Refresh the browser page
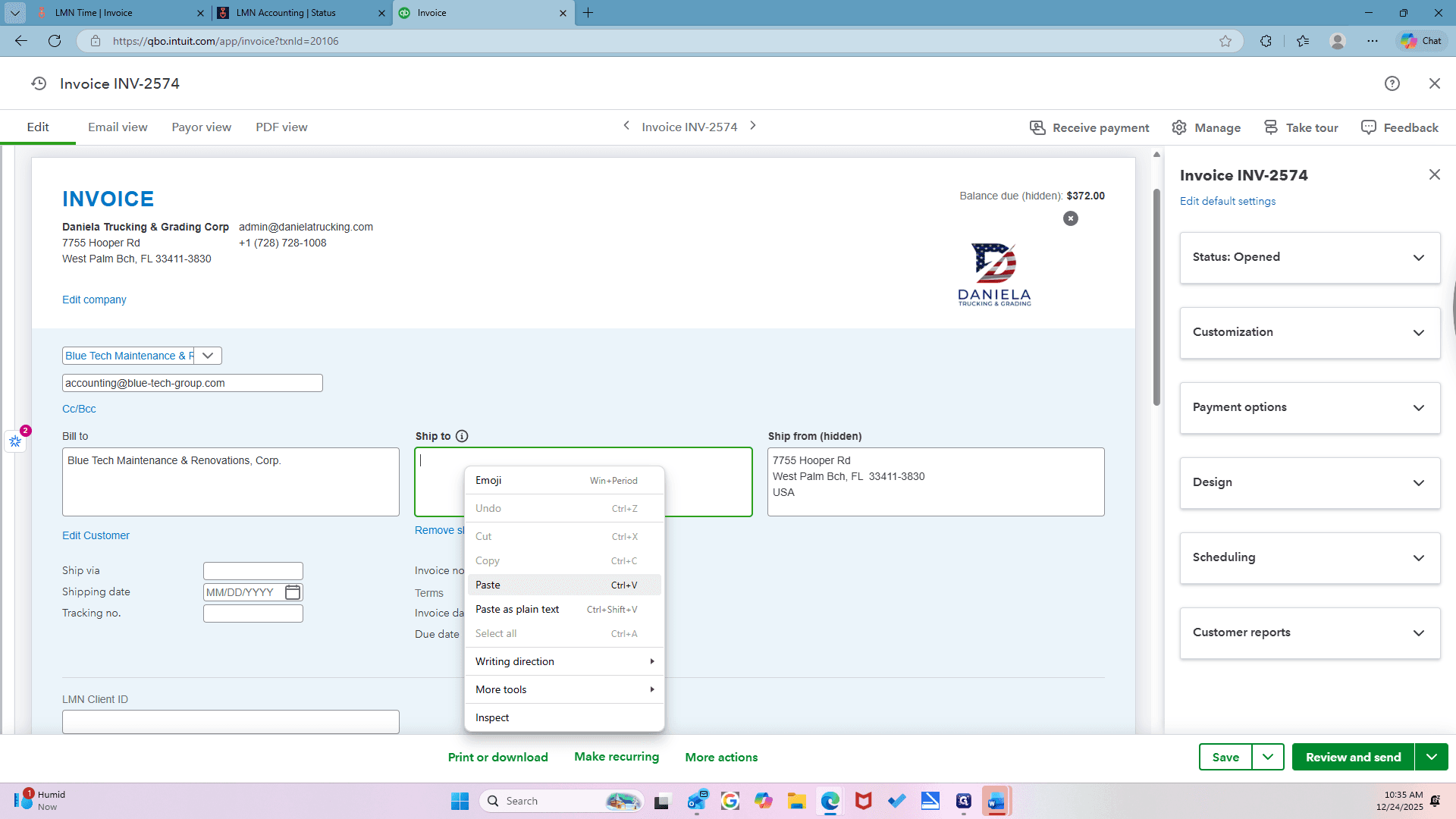1456x819 pixels. click(55, 41)
